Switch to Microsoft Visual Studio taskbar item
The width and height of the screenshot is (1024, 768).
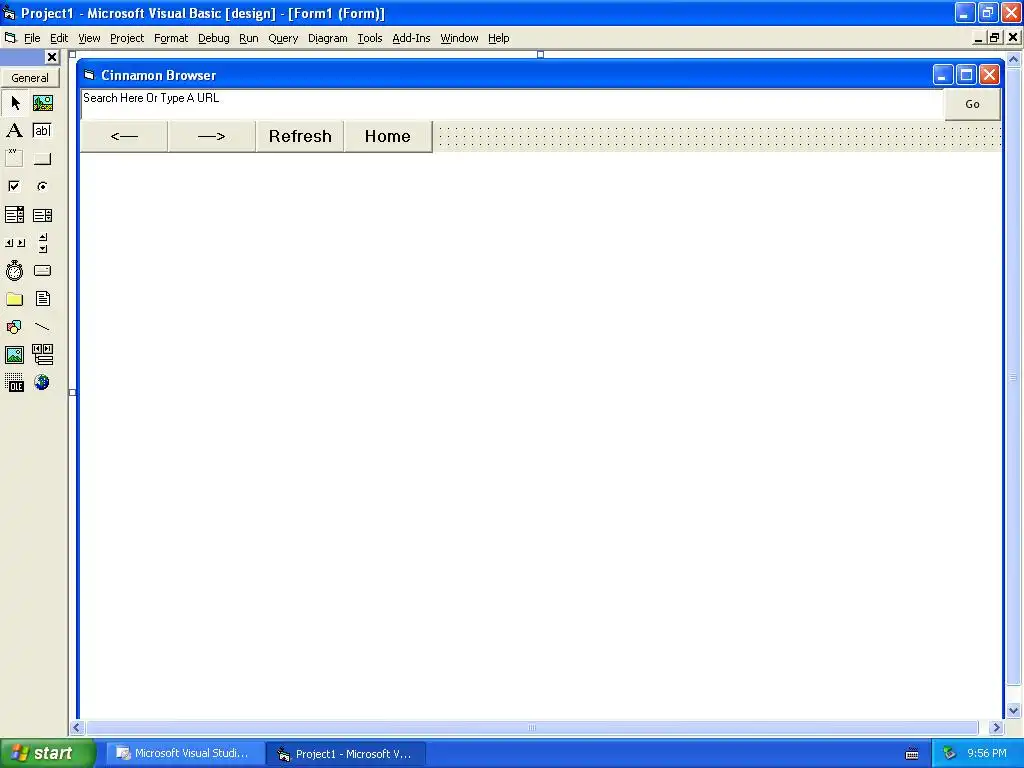pos(184,754)
